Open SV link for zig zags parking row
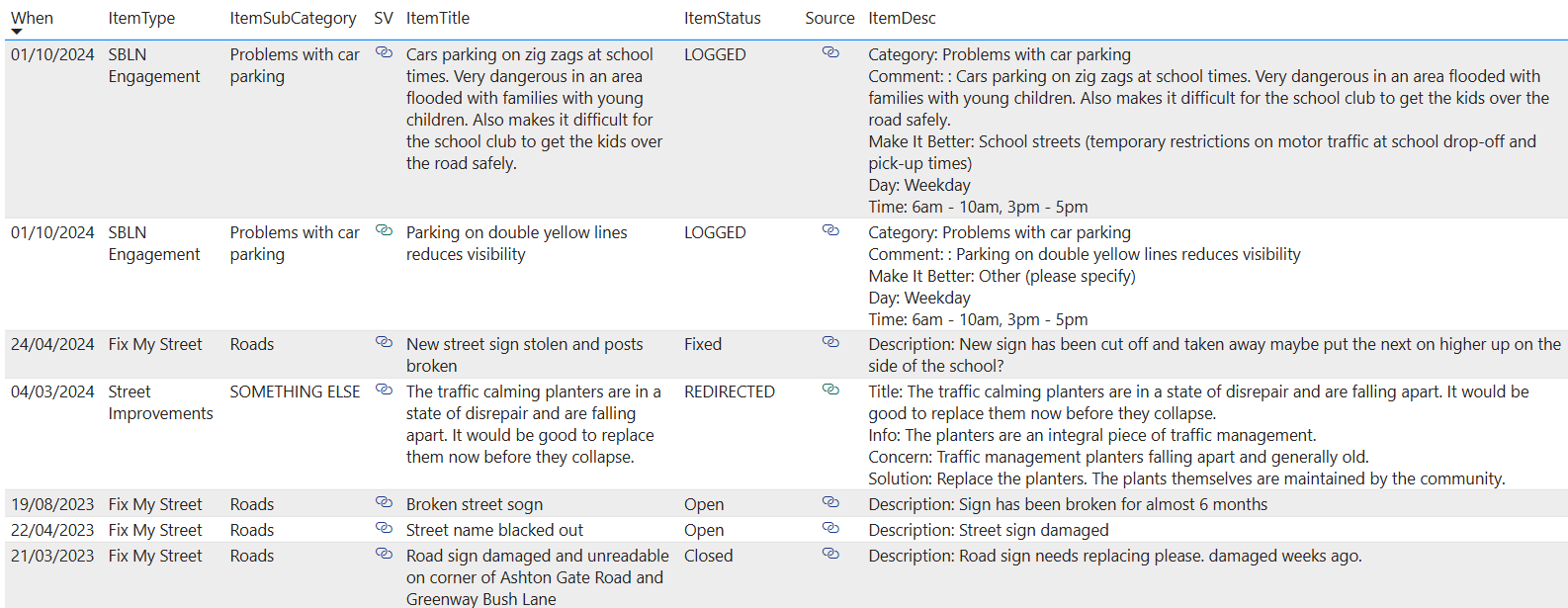 coord(384,52)
